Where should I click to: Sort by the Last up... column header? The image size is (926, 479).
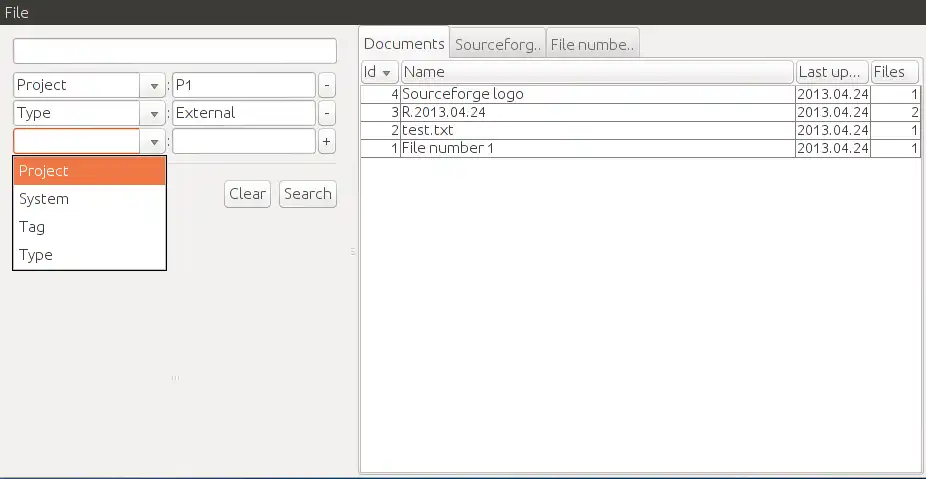point(832,72)
